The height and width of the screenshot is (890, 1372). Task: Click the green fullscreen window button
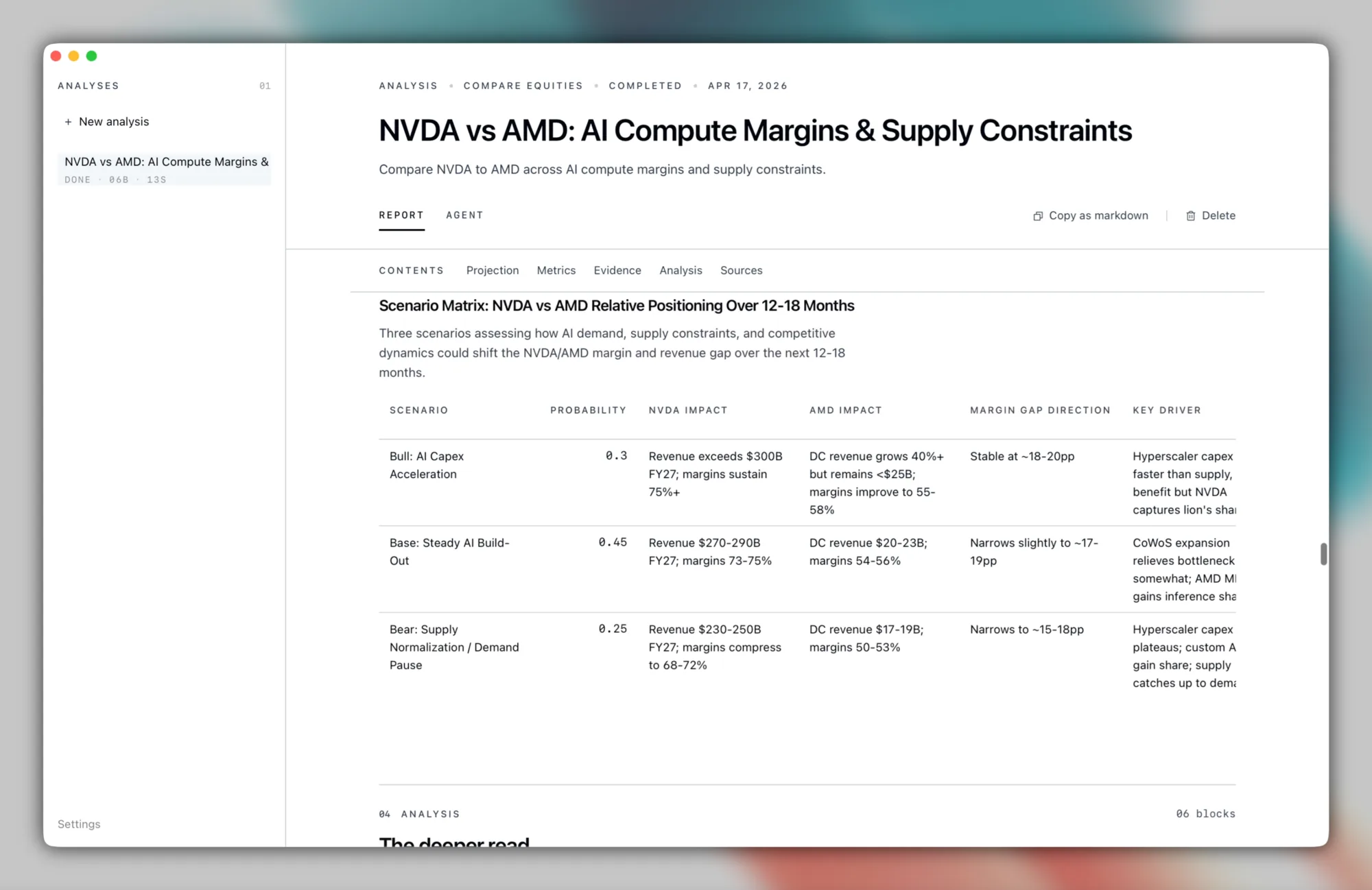(x=91, y=56)
